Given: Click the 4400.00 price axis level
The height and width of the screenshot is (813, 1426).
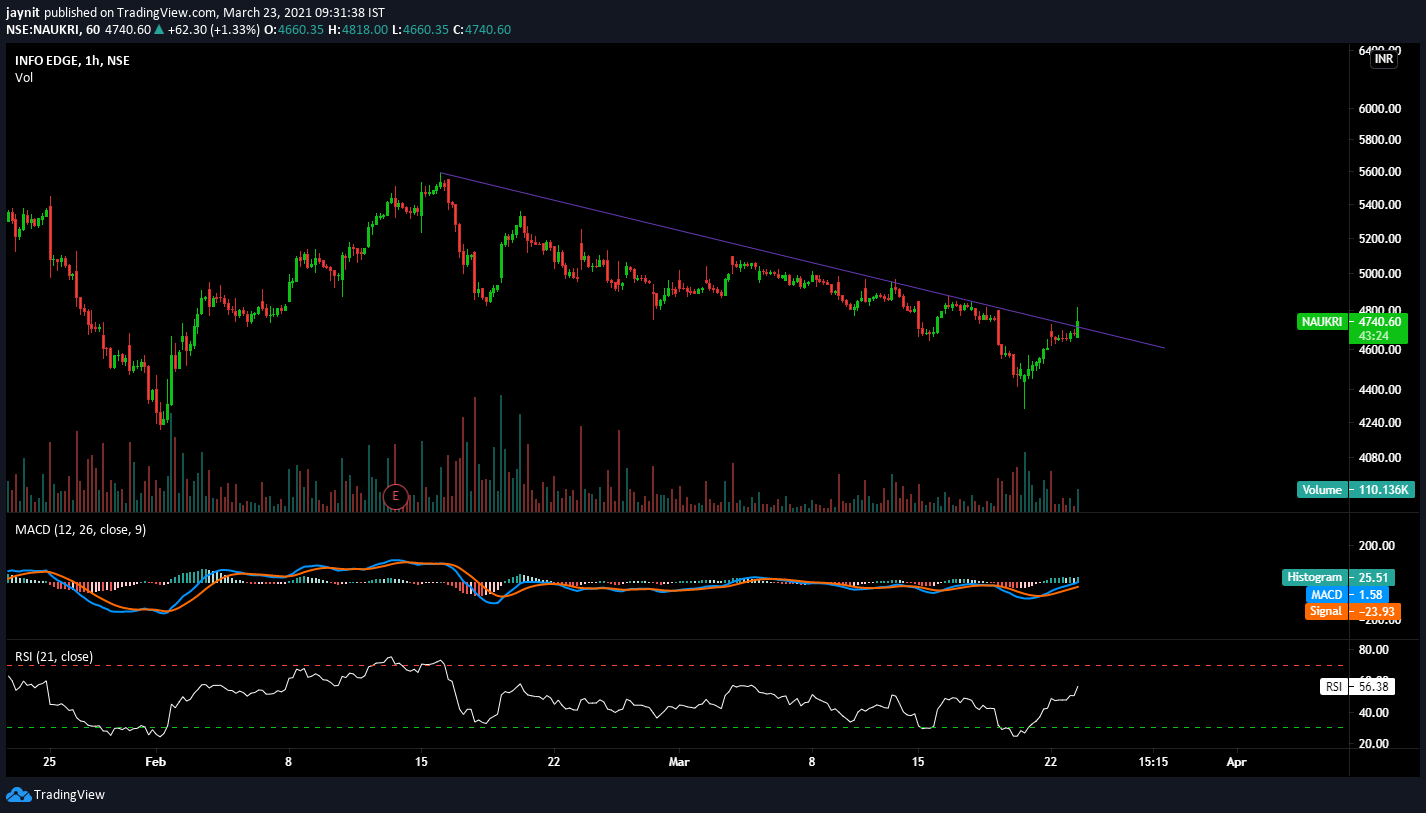Looking at the screenshot, I should (1379, 390).
